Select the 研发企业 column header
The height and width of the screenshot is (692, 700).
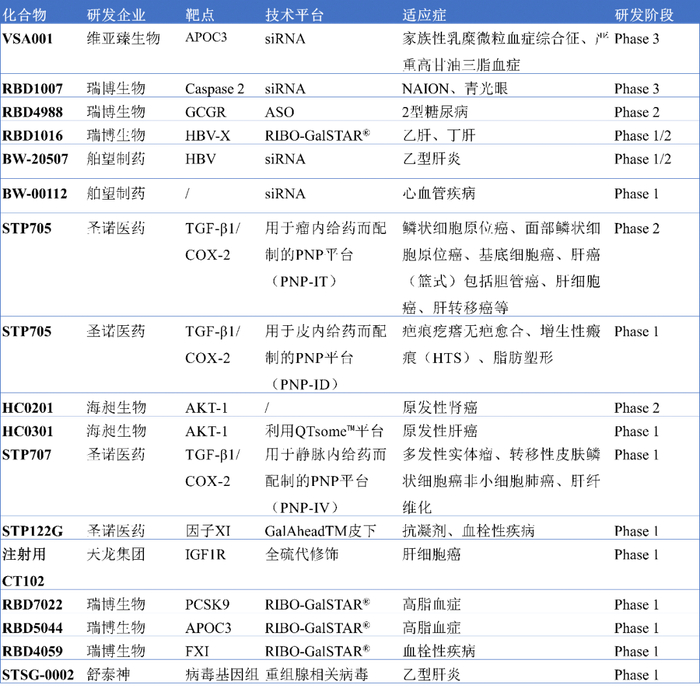click(116, 15)
